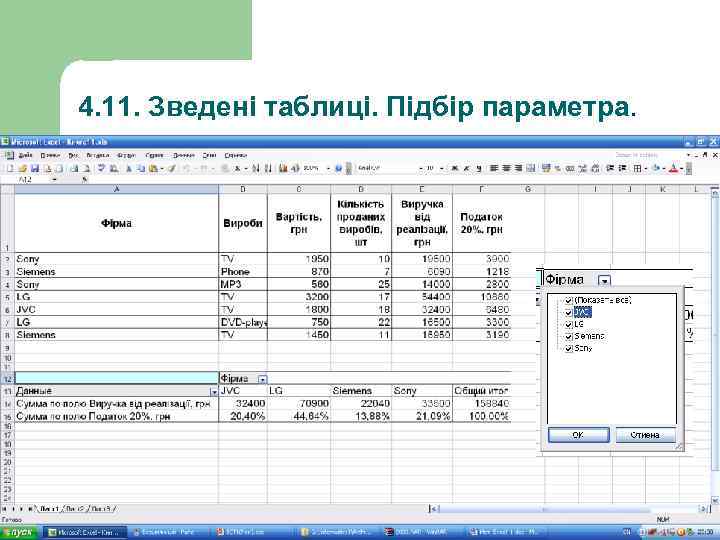Click the Center alignment icon
This screenshot has width=720, height=540.
(x=506, y=169)
